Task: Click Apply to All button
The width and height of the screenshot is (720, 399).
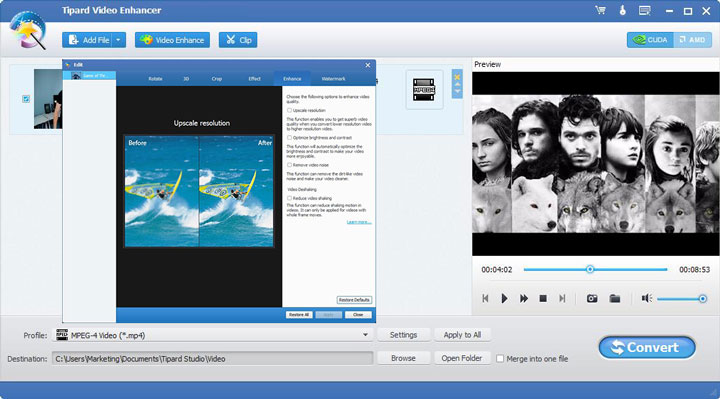Action: coord(462,335)
